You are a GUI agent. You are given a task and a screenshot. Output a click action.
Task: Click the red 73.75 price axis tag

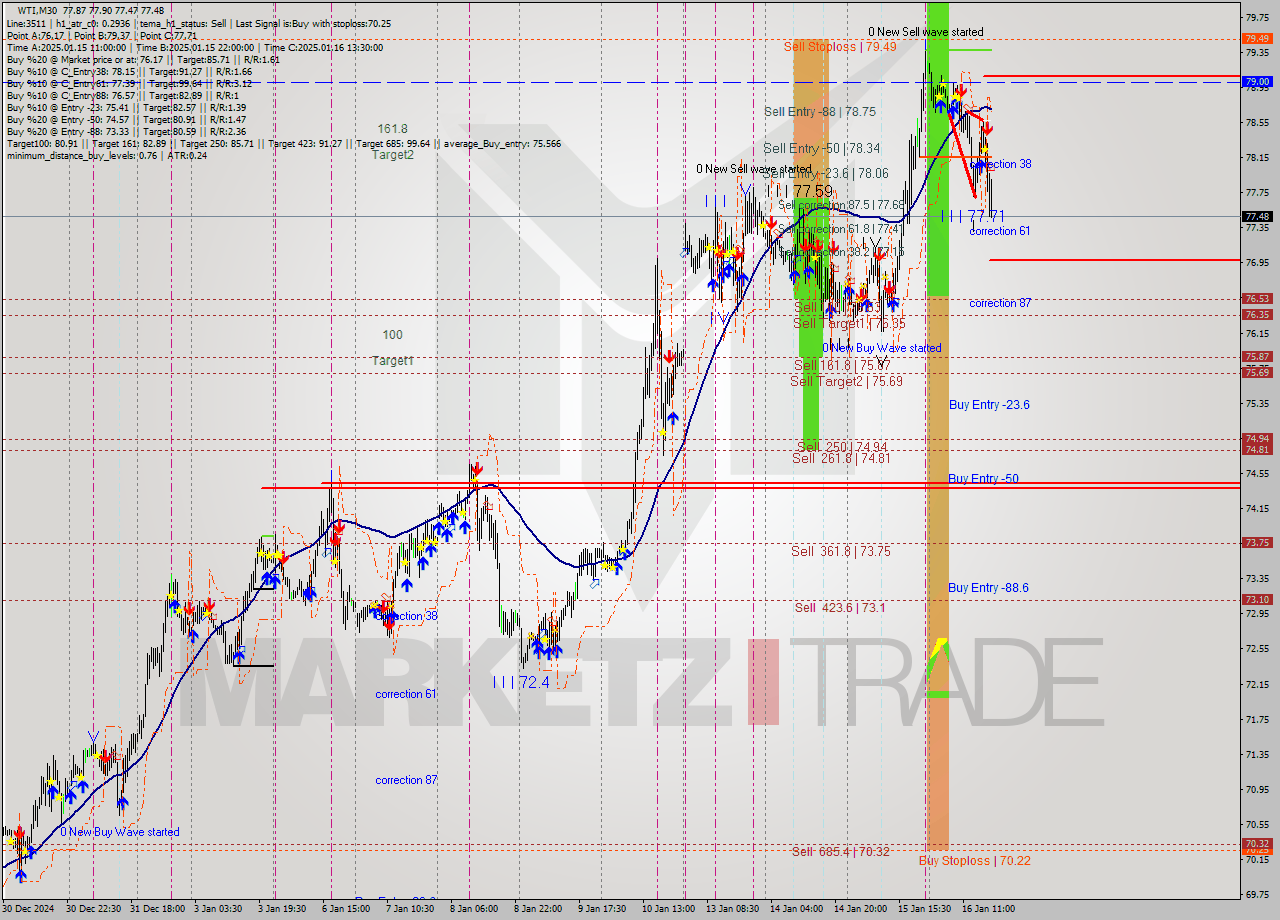pyautogui.click(x=1256, y=542)
